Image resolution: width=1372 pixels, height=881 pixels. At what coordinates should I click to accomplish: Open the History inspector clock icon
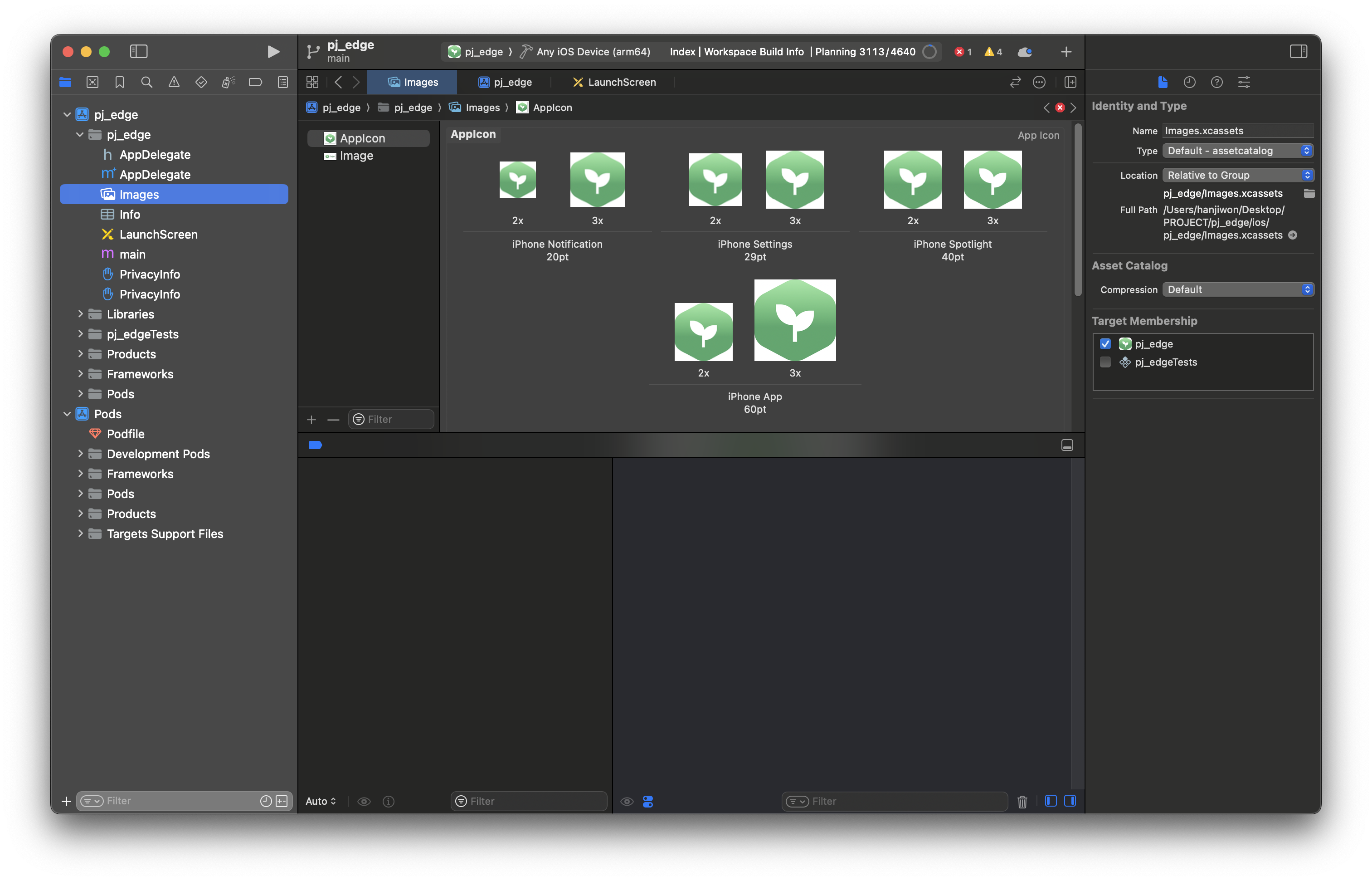click(x=1190, y=83)
